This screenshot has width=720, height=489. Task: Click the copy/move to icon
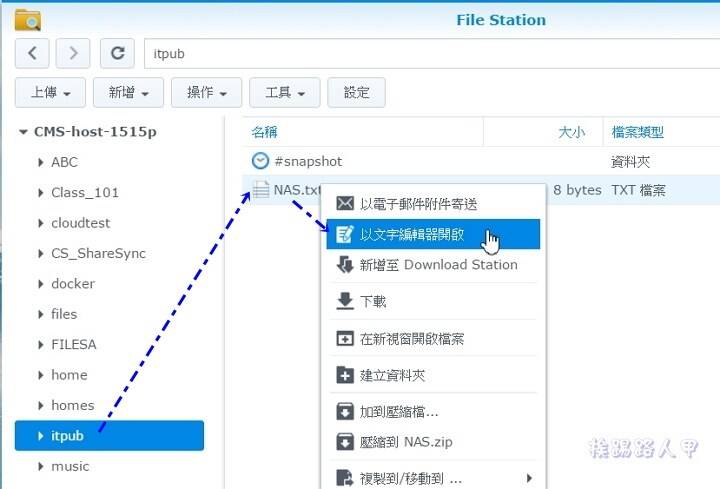pyautogui.click(x=345, y=478)
